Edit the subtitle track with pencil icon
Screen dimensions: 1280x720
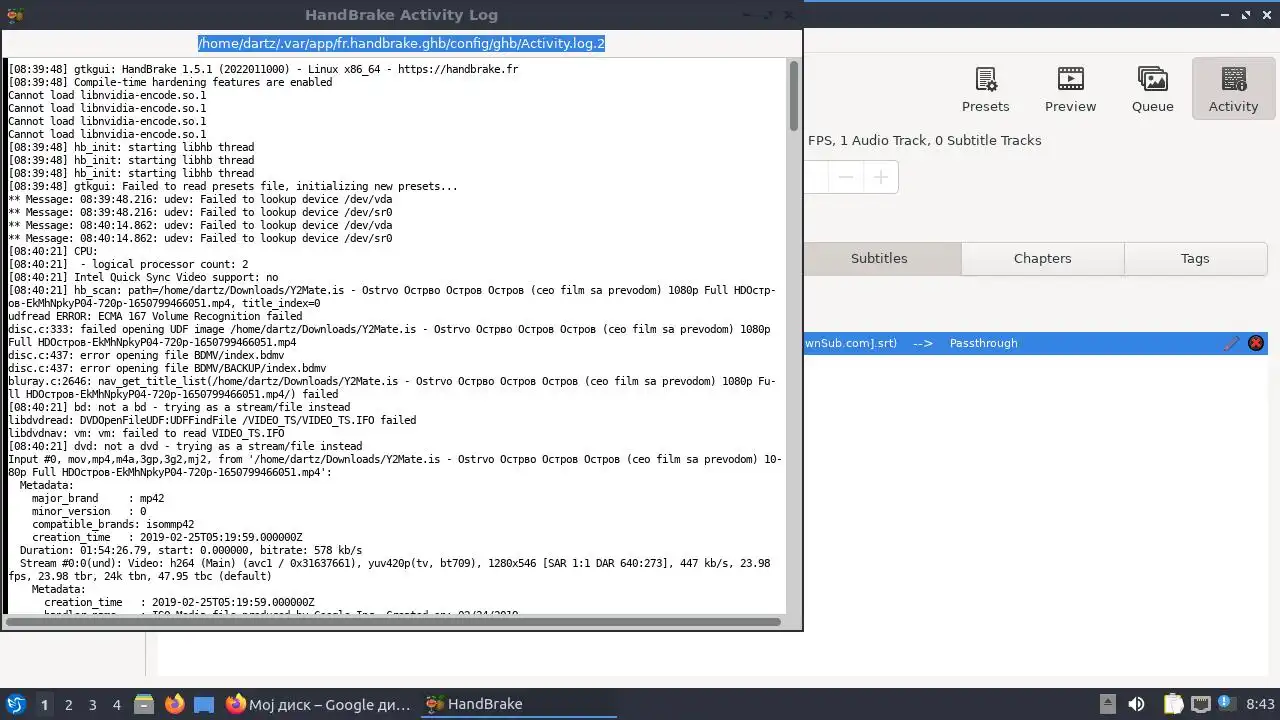coord(1232,343)
